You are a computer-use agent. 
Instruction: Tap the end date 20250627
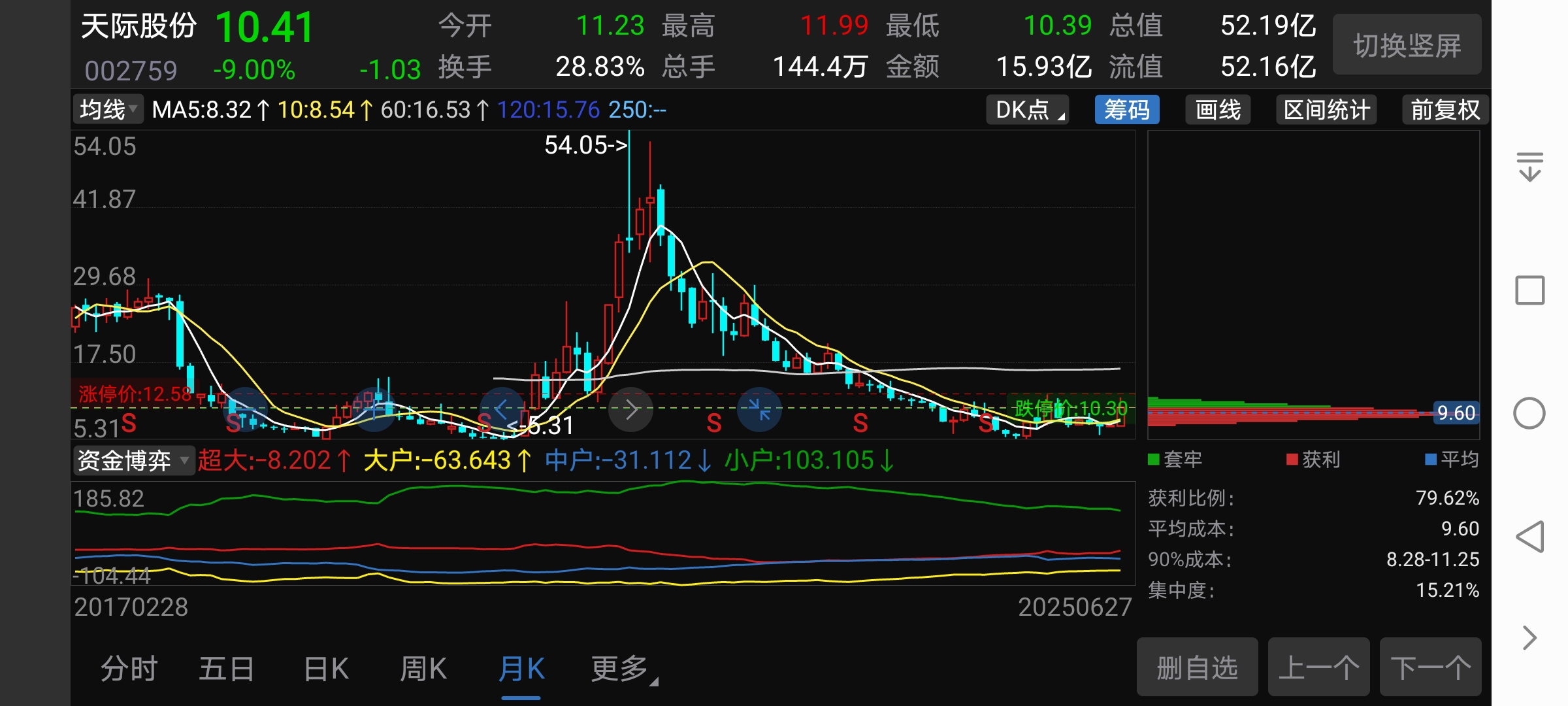click(1075, 607)
